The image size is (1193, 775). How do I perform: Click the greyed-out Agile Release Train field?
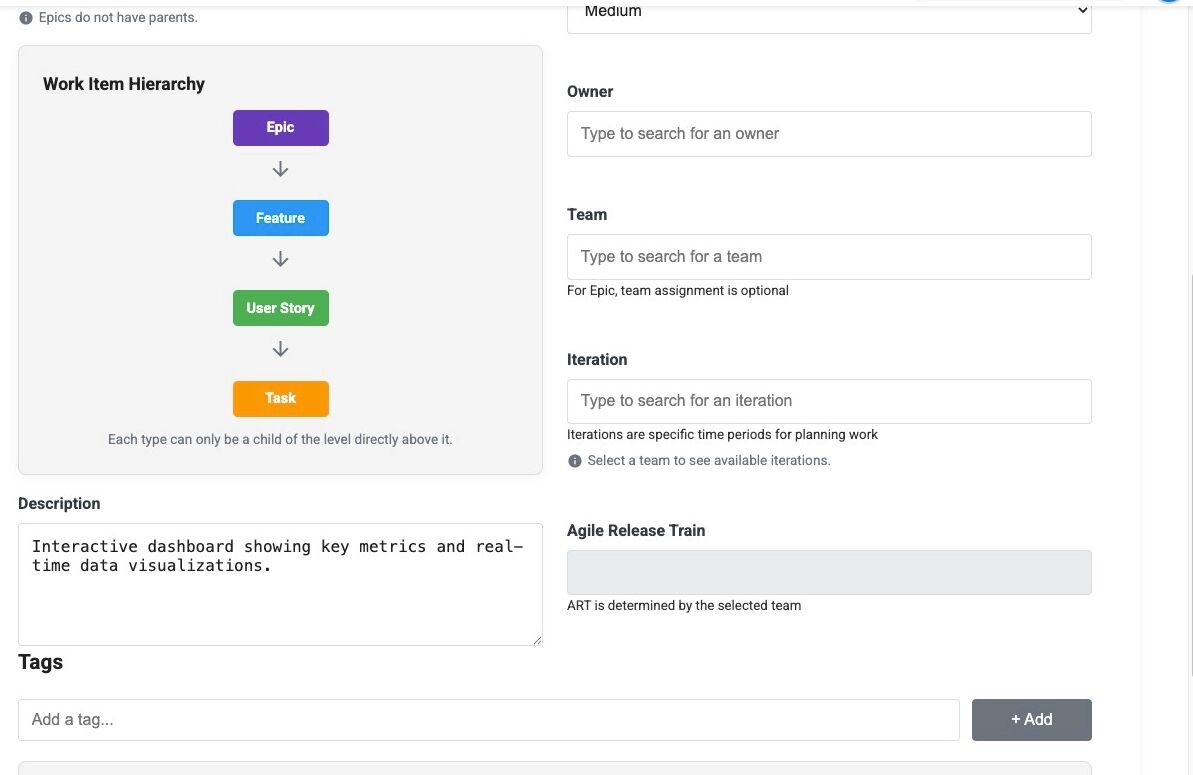pos(828,573)
